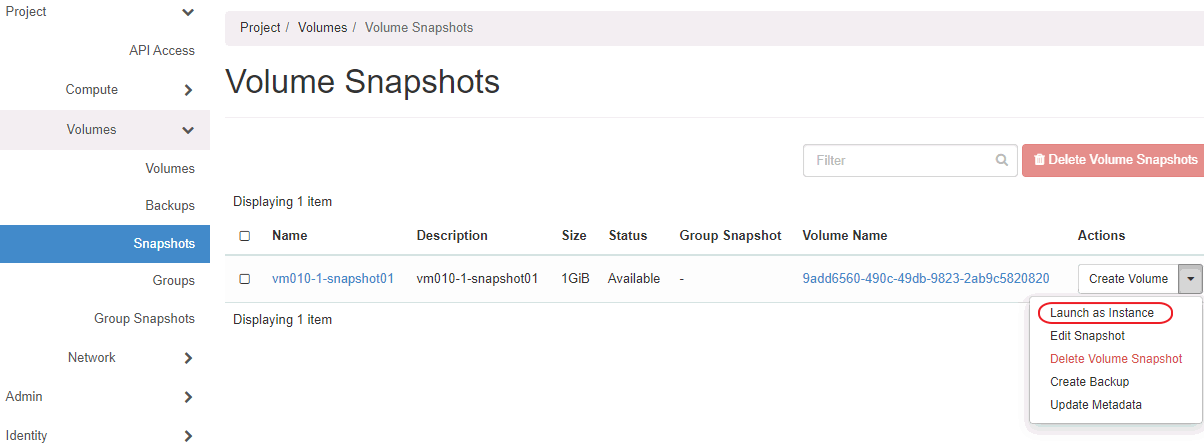
Task: Collapse the Volumes sidebar section
Action: (x=188, y=130)
